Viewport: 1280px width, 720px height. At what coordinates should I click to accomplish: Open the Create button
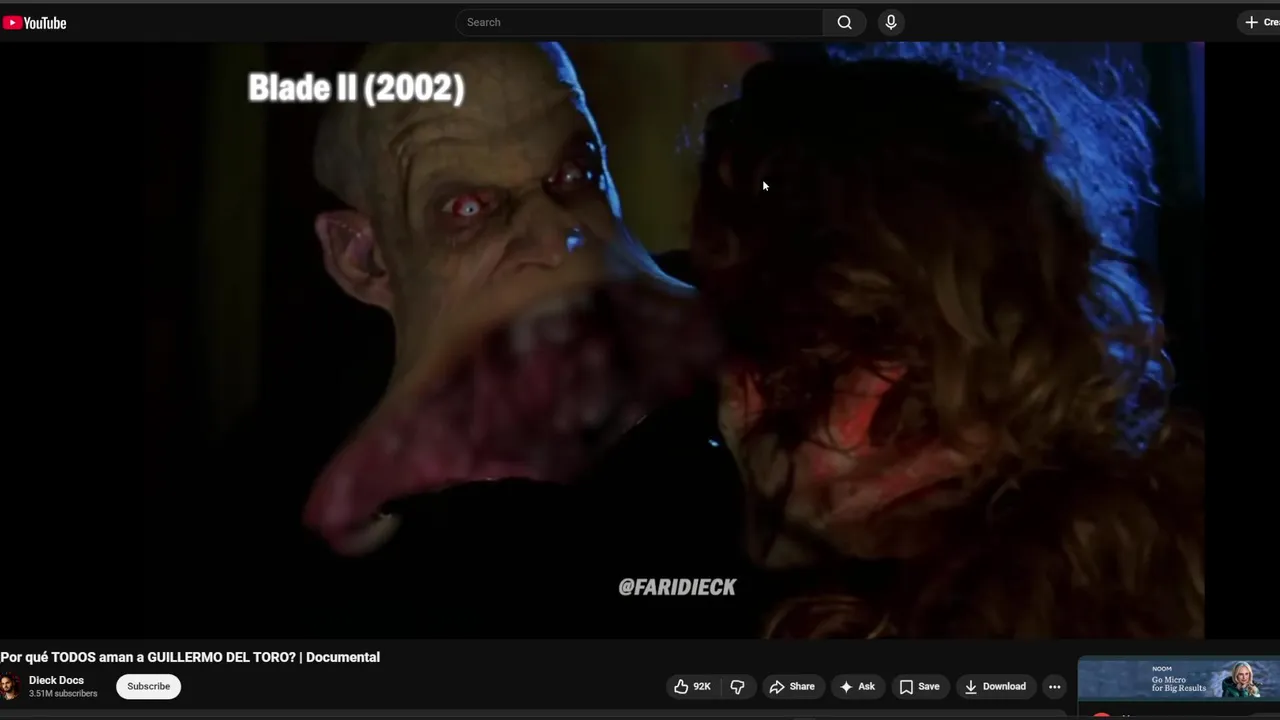(x=1260, y=22)
